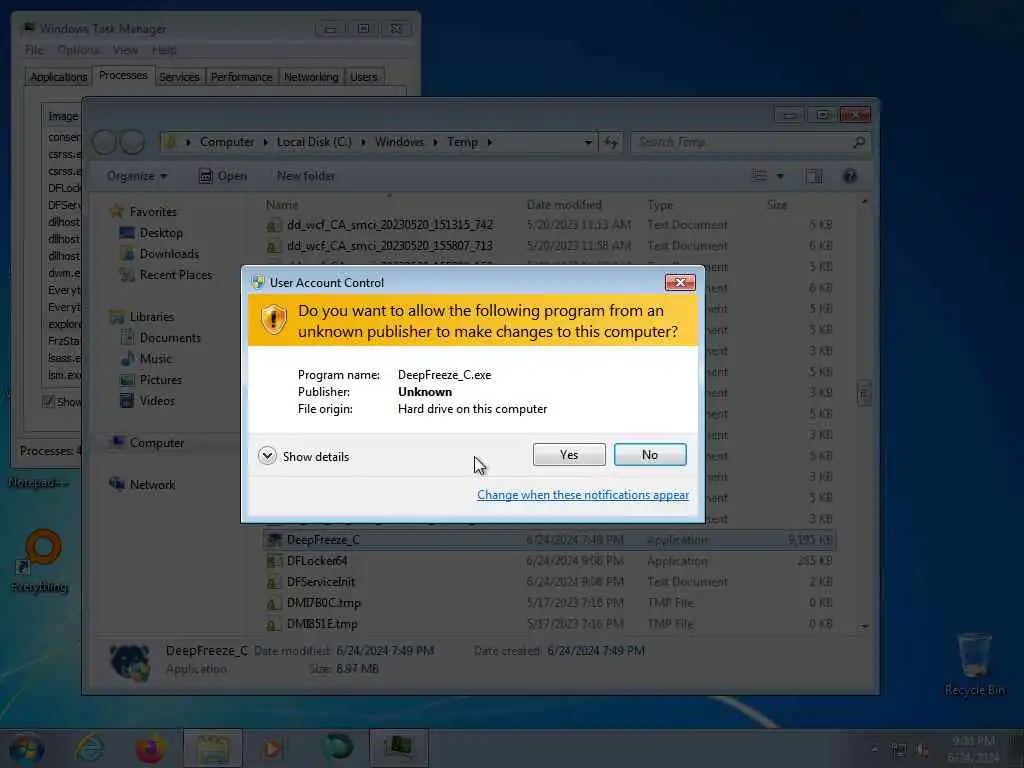Switch to the Applications tab in Task Manager
Image resolution: width=1024 pixels, height=768 pixels.
(x=59, y=77)
